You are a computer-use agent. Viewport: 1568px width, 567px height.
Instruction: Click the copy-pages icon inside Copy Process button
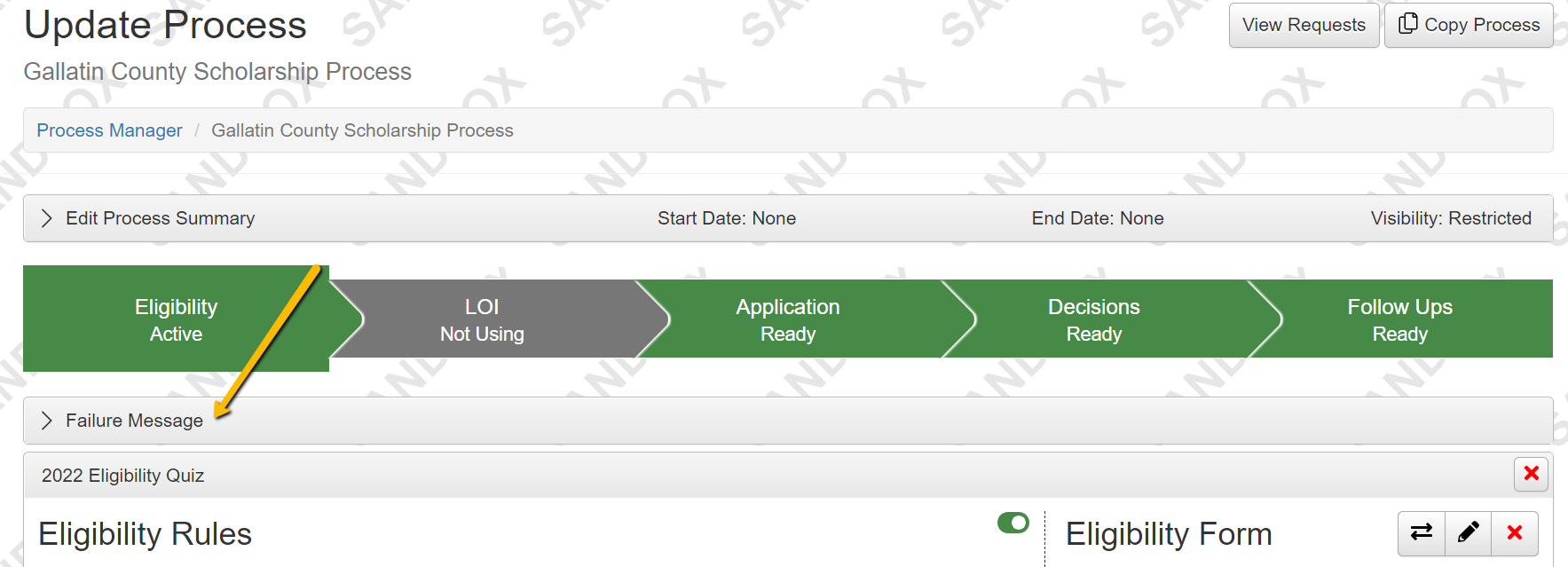coord(1408,22)
